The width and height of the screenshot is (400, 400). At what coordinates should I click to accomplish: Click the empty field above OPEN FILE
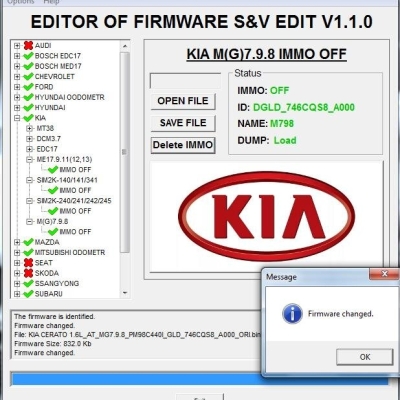click(185, 81)
